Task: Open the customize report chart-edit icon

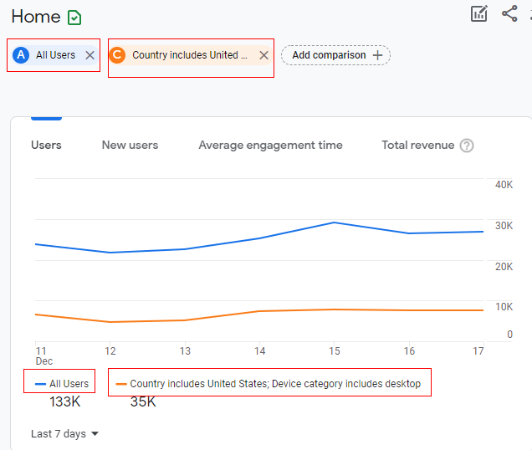Action: [479, 14]
